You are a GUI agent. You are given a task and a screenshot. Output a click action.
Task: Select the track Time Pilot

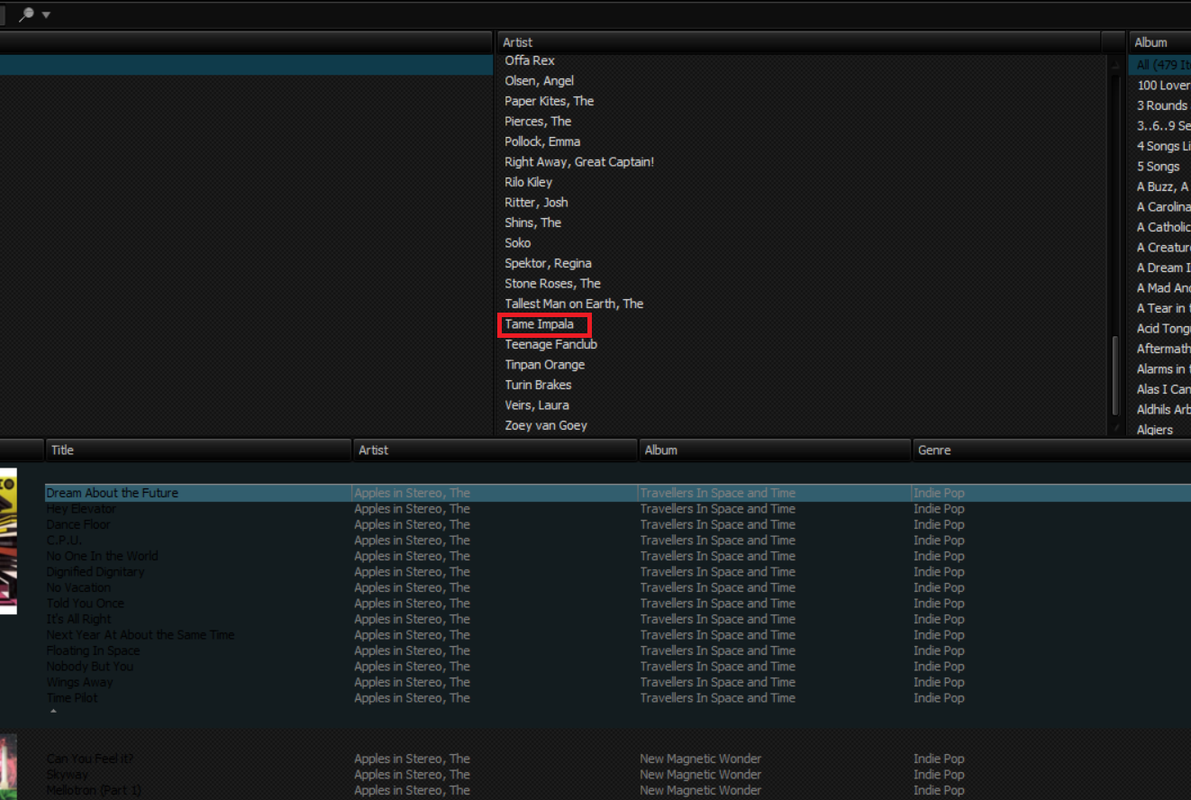pos(71,698)
